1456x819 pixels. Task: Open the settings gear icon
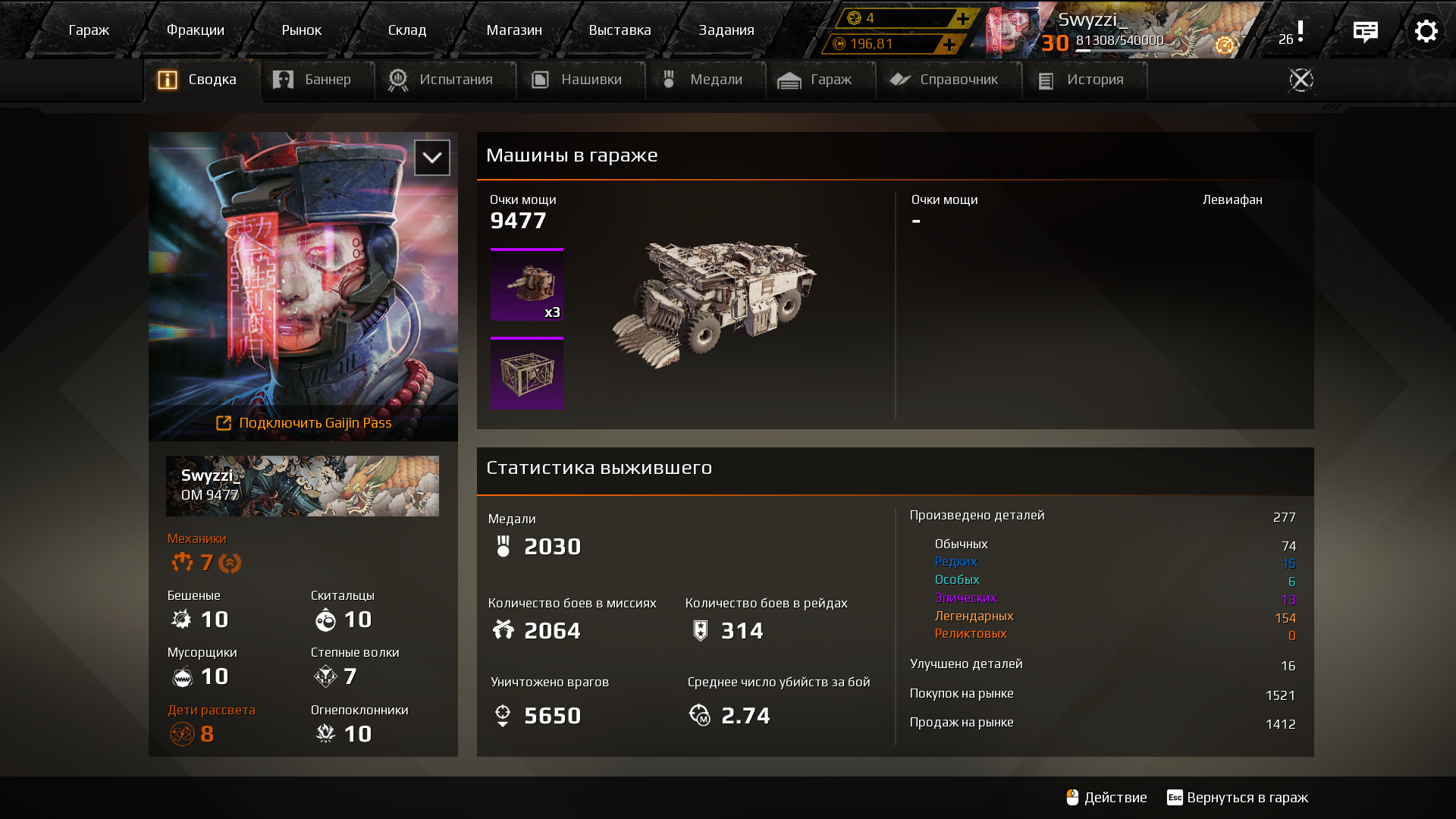point(1426,31)
